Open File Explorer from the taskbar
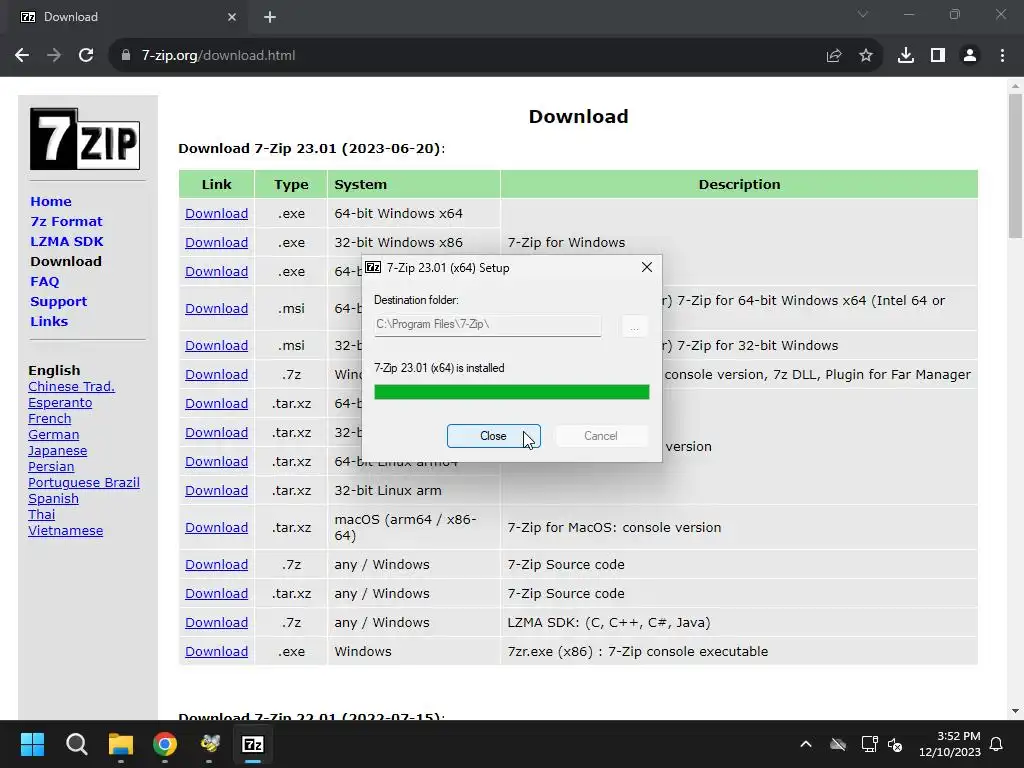Viewport: 1024px width, 768px height. click(121, 744)
